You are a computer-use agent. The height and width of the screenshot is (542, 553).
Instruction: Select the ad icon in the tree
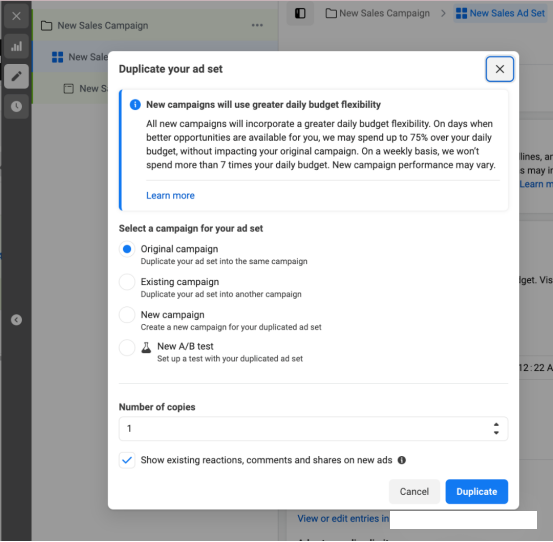point(68,89)
